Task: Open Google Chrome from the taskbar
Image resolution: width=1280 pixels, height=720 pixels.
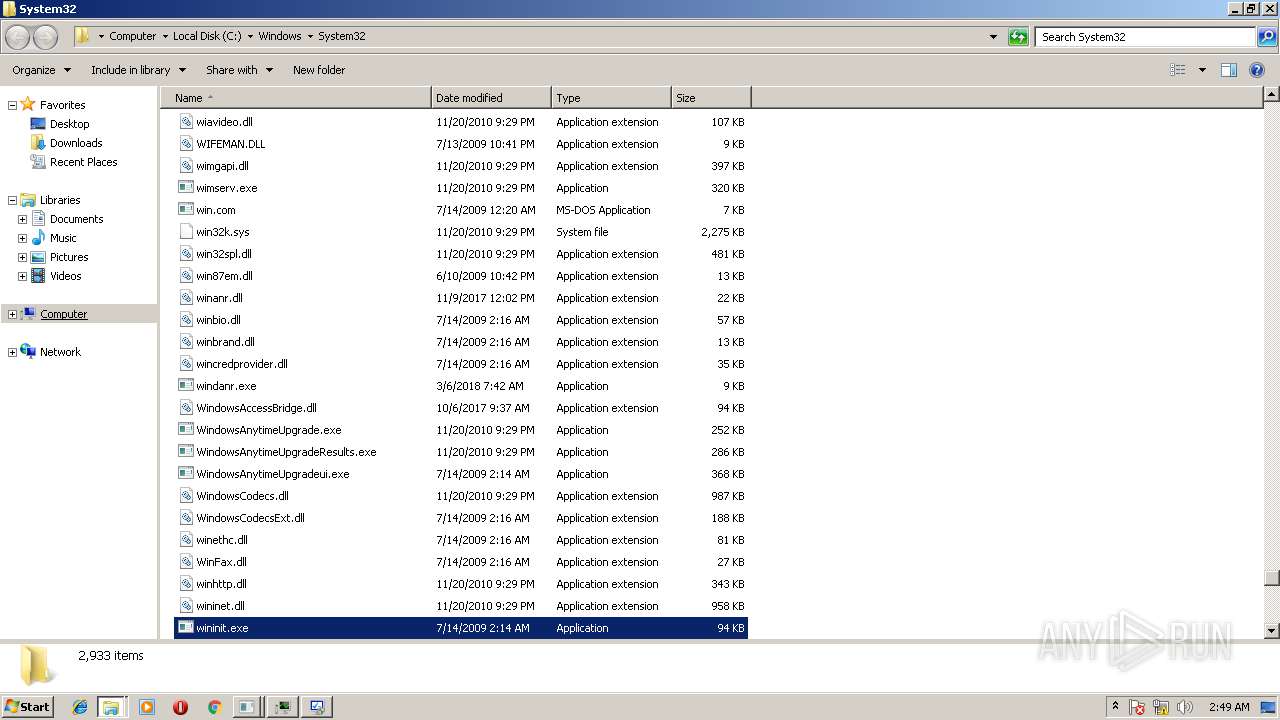Action: pos(214,707)
